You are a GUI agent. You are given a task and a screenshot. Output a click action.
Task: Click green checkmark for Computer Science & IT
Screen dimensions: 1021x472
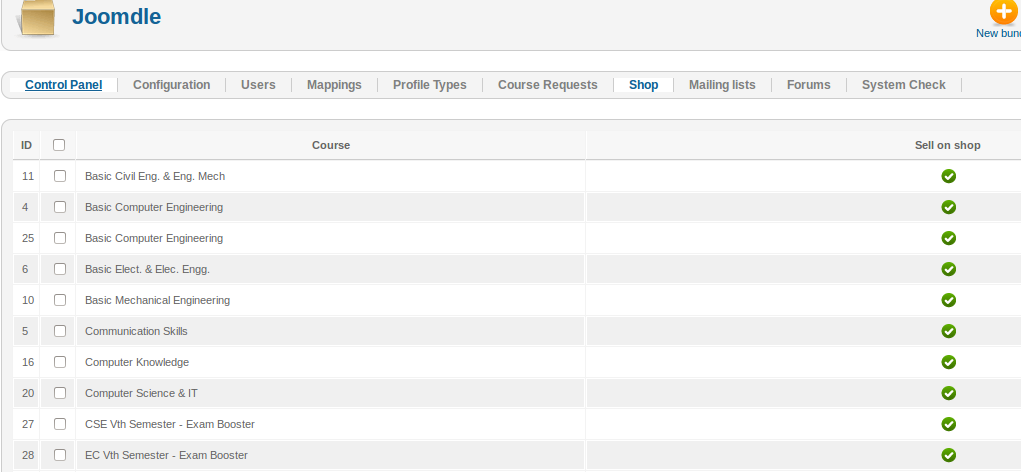[948, 393]
